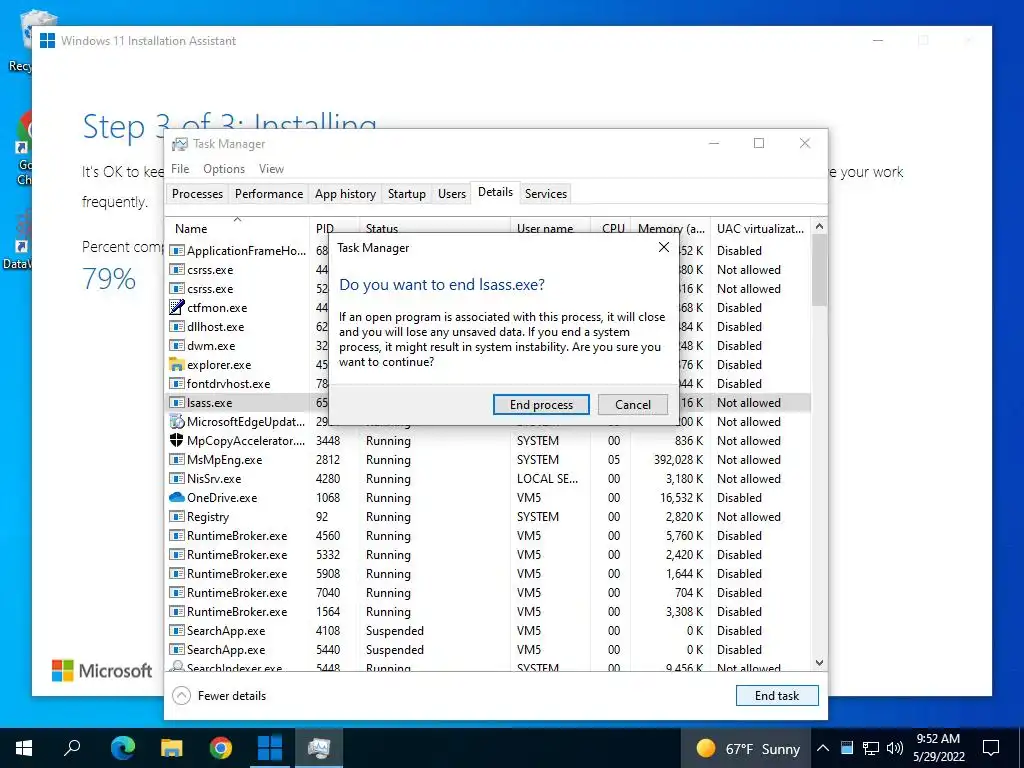Screen dimensions: 1024x768
Task: Click the dllhost.exe process icon
Action: click(x=176, y=327)
